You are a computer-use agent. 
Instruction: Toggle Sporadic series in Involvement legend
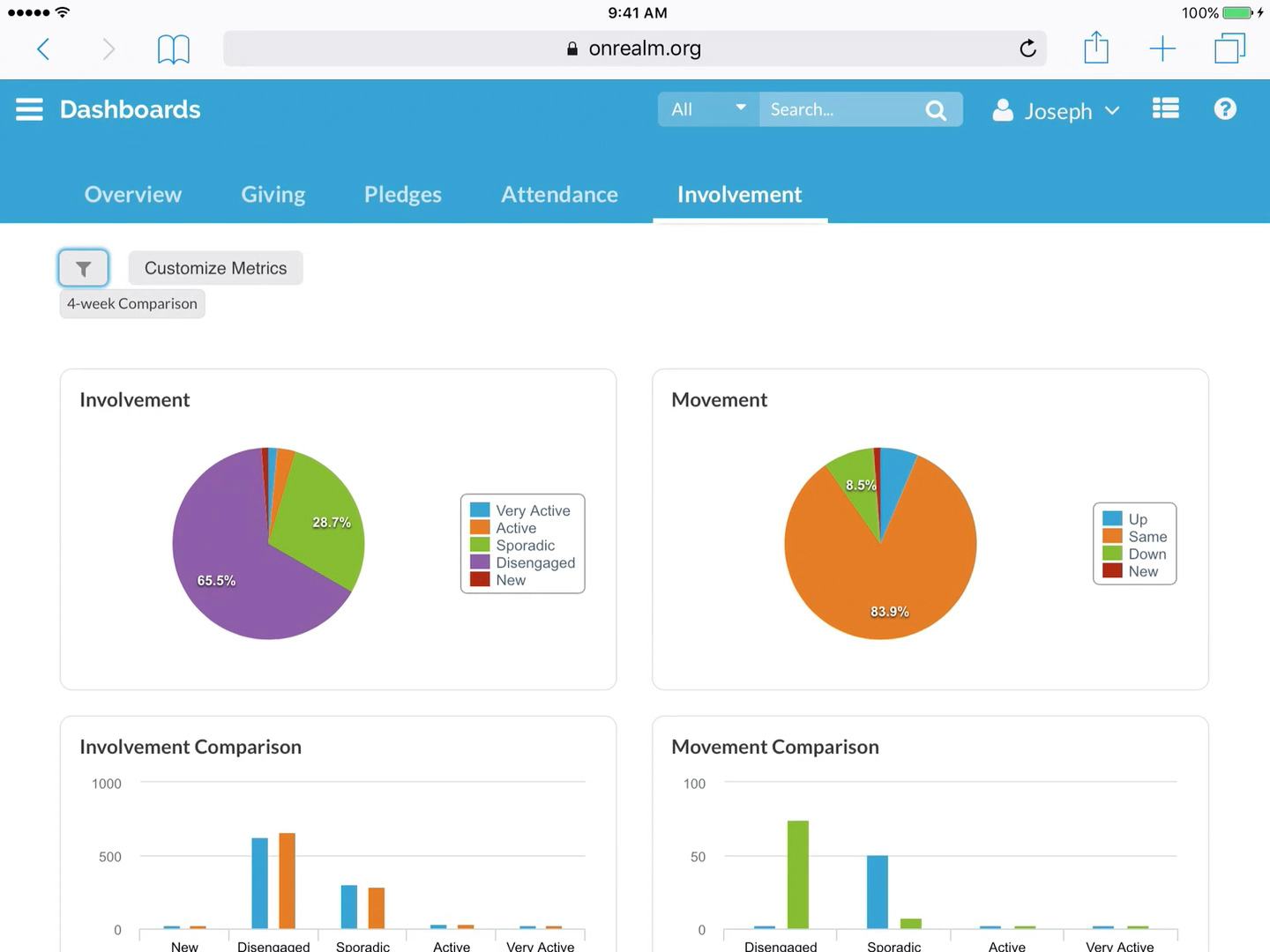(513, 545)
